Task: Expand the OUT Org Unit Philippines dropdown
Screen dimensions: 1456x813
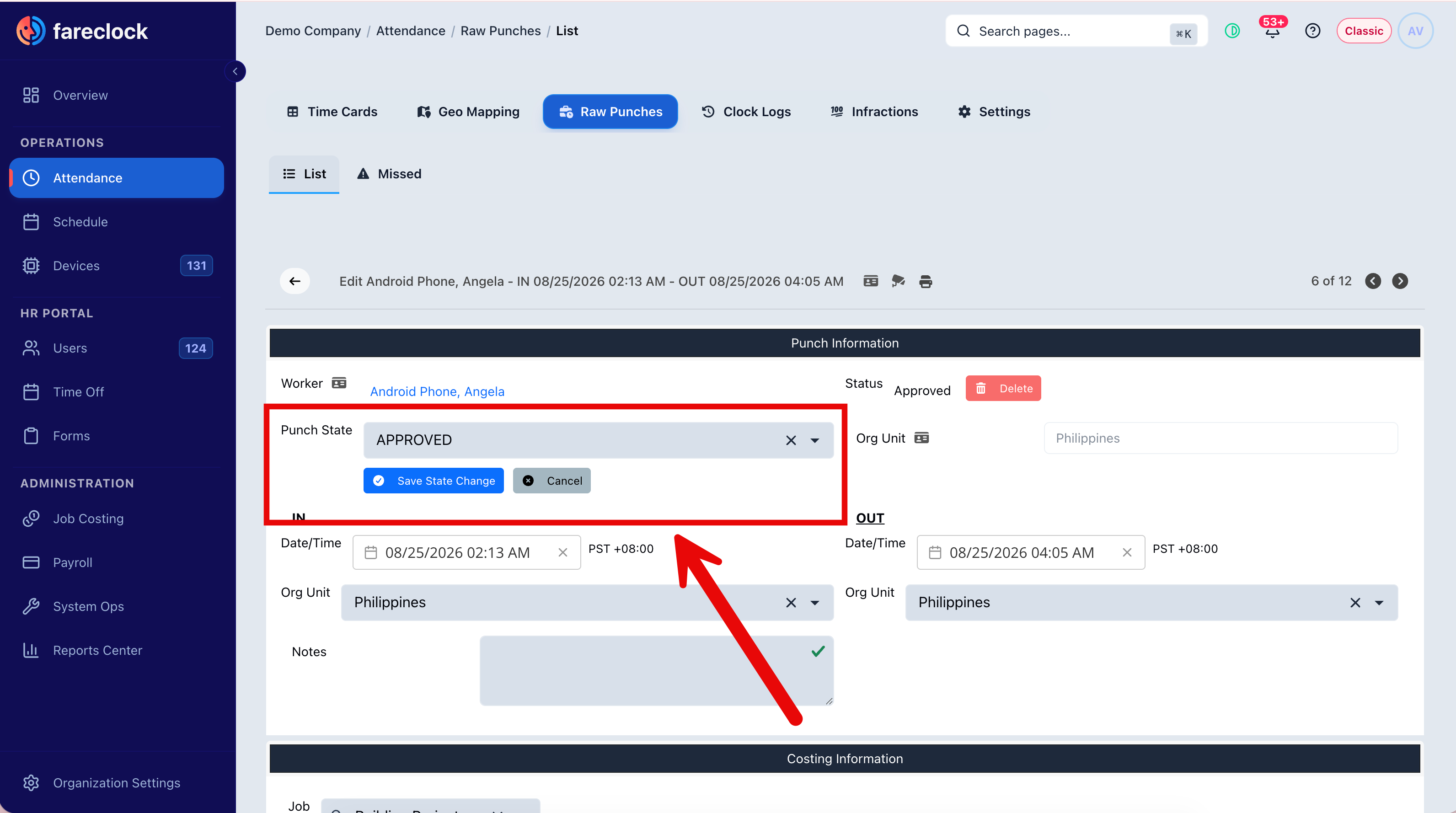Action: coord(1379,603)
